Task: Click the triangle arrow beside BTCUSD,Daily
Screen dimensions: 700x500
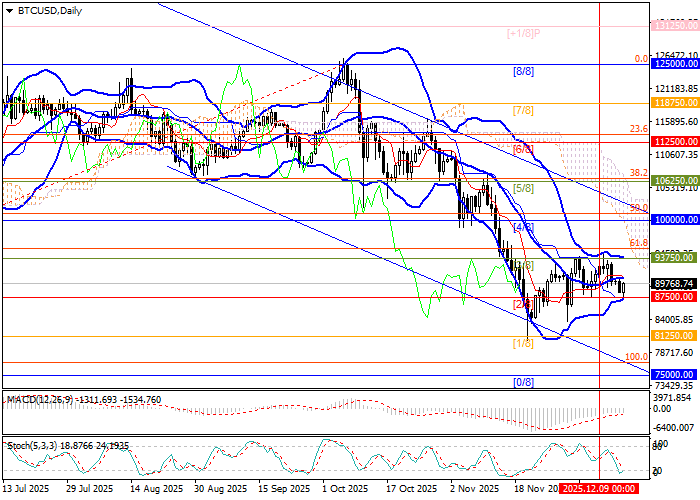Action: click(9, 10)
